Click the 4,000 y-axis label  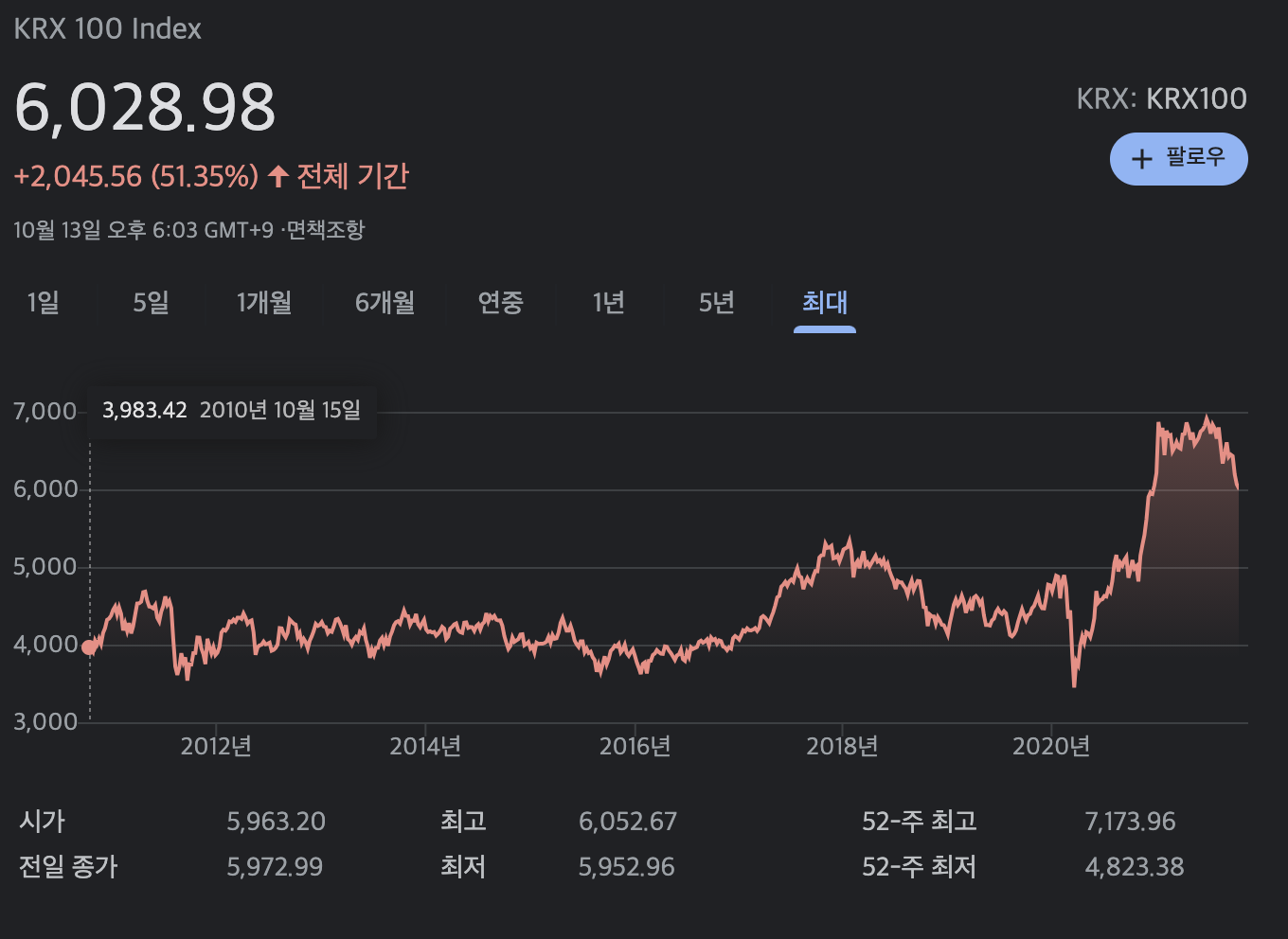click(x=45, y=645)
